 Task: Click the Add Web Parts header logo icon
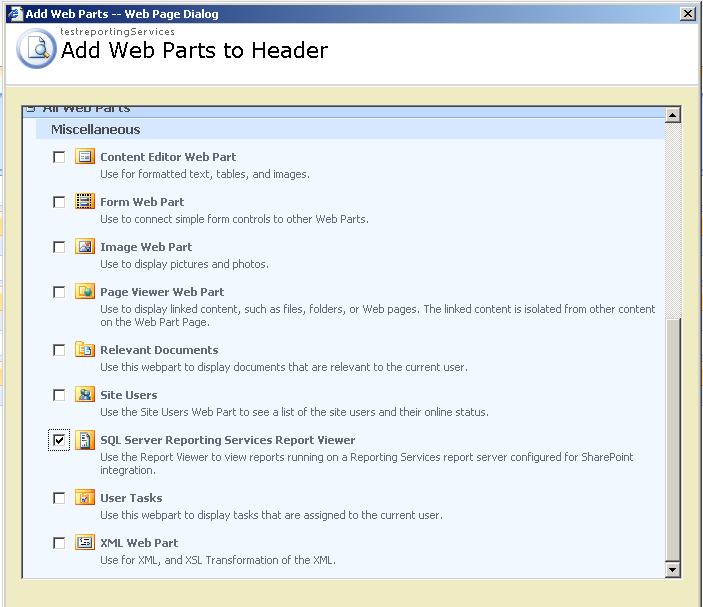(x=37, y=48)
